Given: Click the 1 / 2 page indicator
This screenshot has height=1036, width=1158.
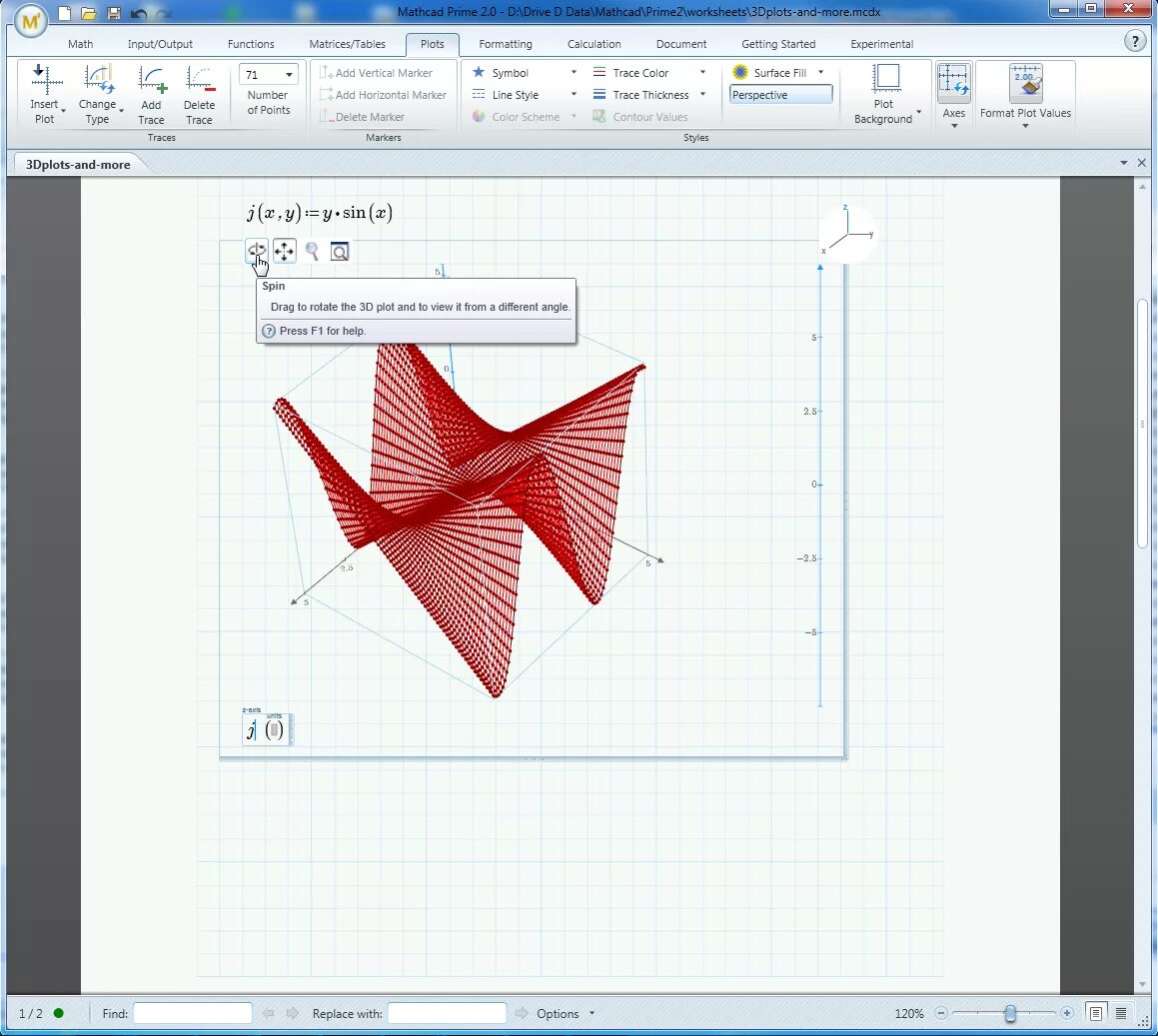Looking at the screenshot, I should click(x=31, y=1013).
